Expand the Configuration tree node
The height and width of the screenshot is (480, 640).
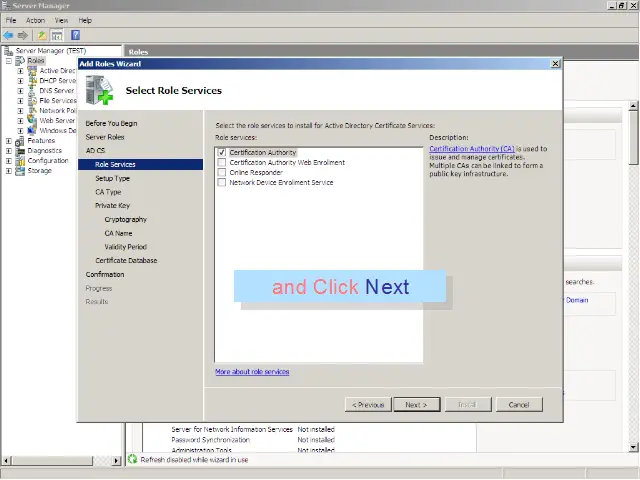pyautogui.click(x=9, y=161)
